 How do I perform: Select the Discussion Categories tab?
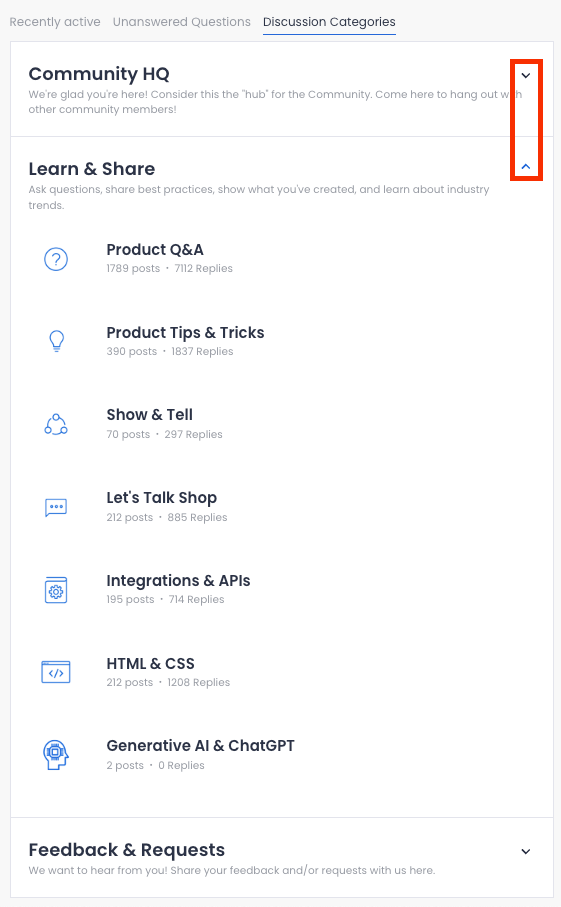329,22
